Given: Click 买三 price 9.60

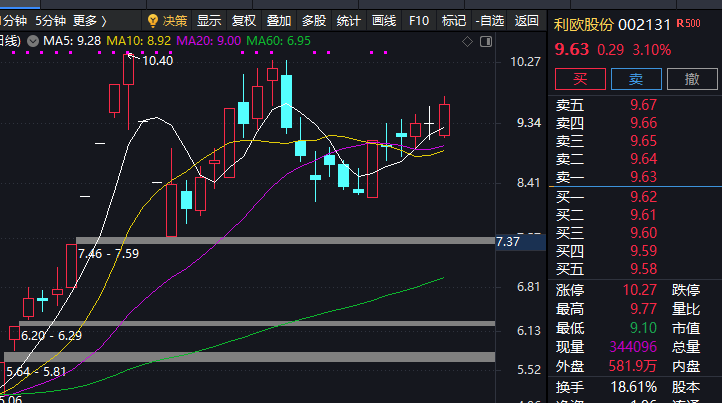Looking at the screenshot, I should click(x=643, y=233).
